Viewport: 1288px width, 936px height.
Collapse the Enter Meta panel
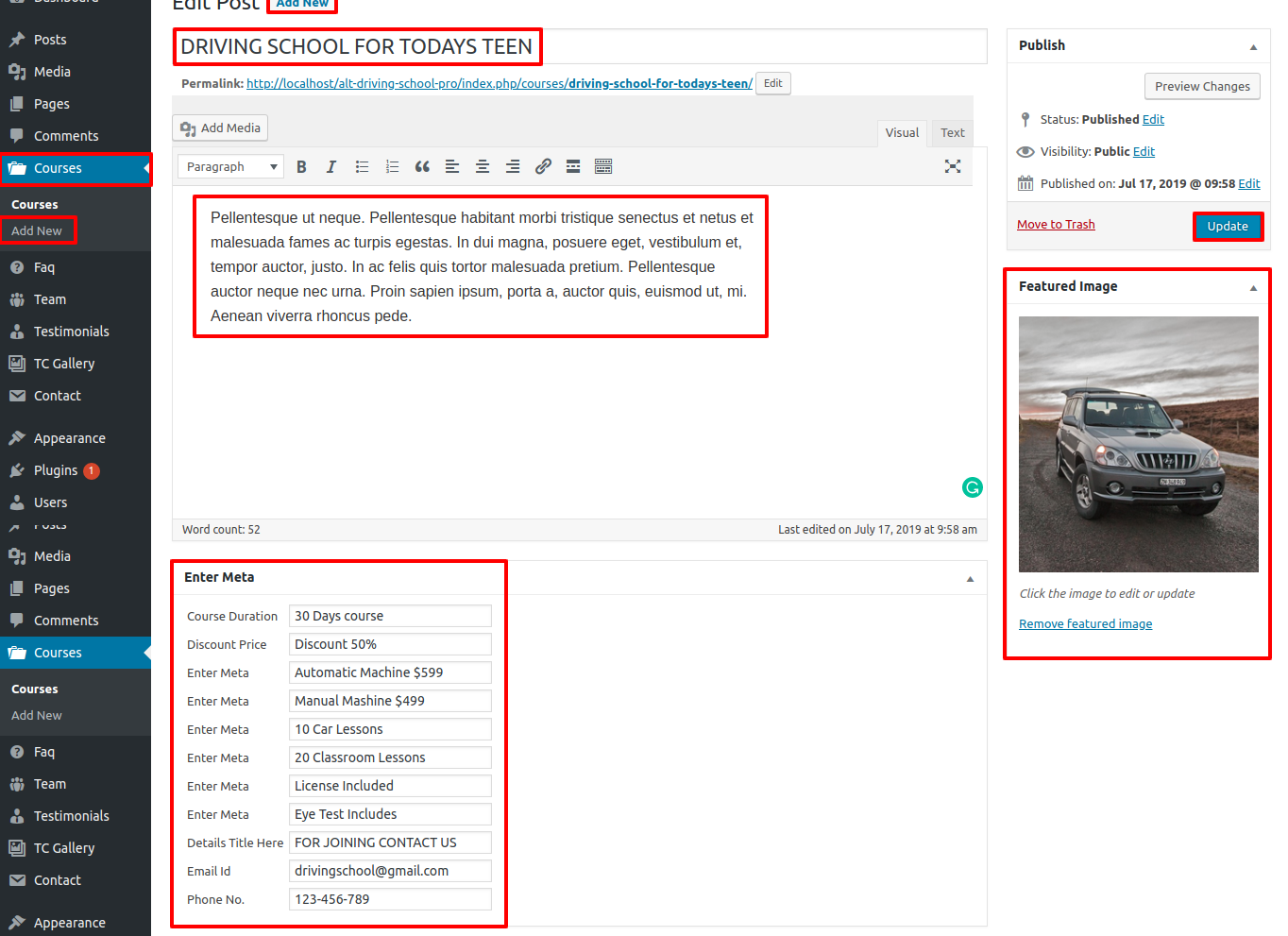pos(970,578)
